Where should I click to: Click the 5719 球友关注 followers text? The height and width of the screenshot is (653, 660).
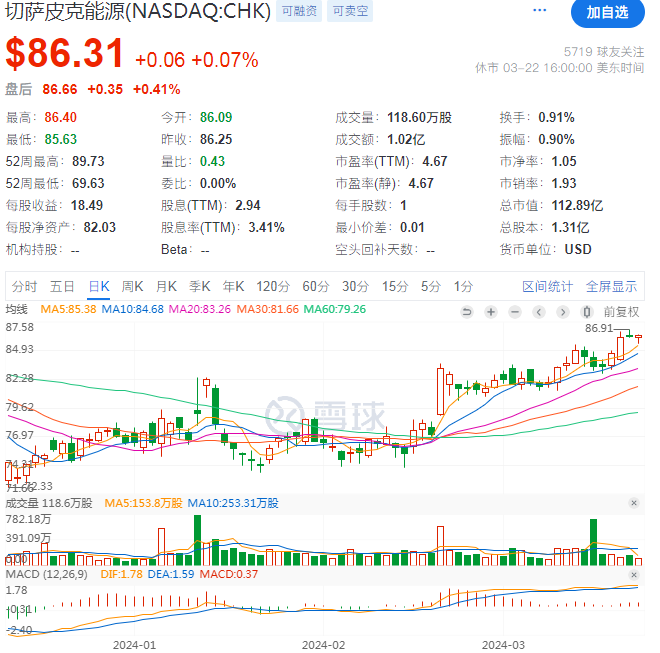[x=604, y=52]
